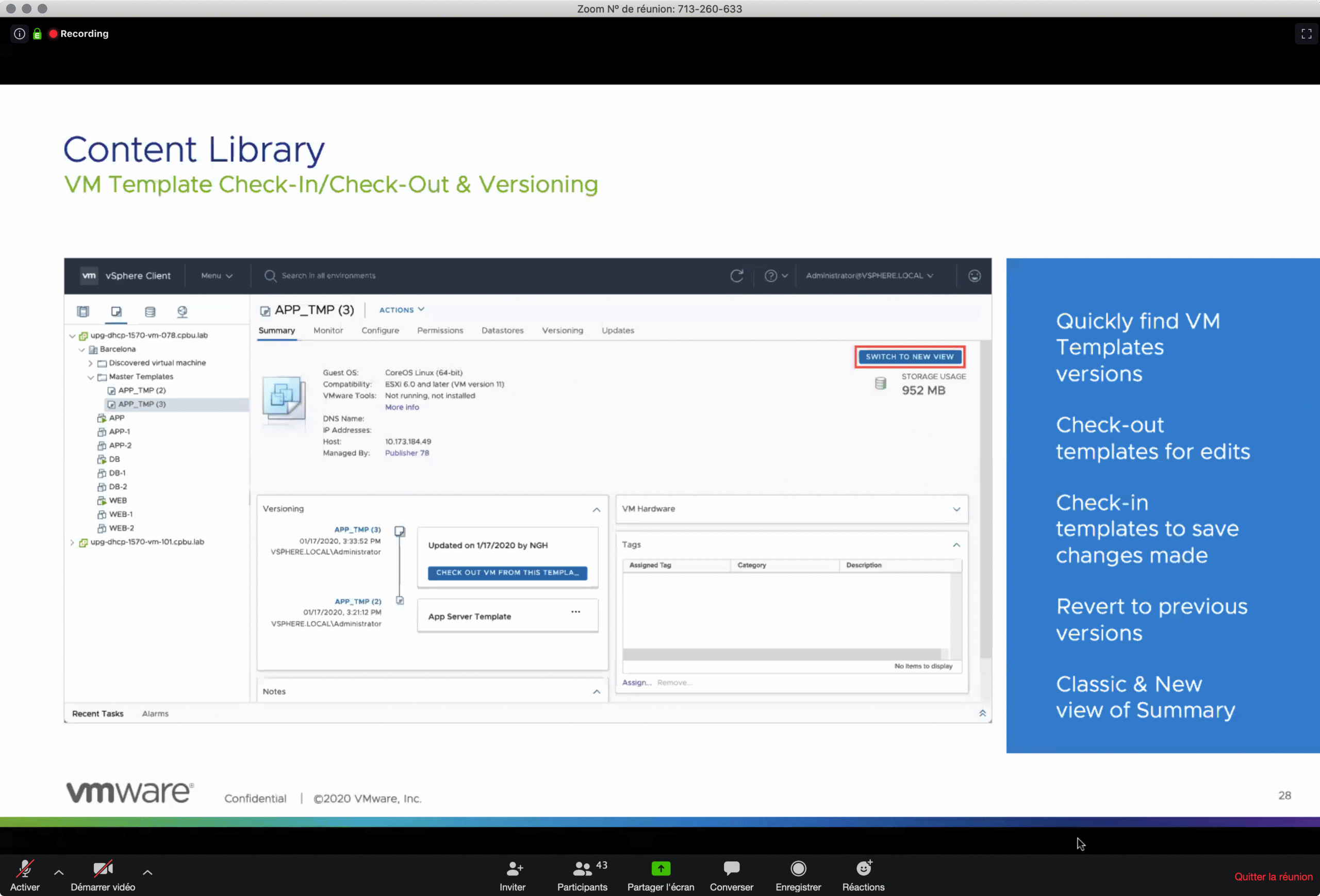The height and width of the screenshot is (896, 1320).
Task: Open the Menu in vSphere Client
Action: click(217, 275)
